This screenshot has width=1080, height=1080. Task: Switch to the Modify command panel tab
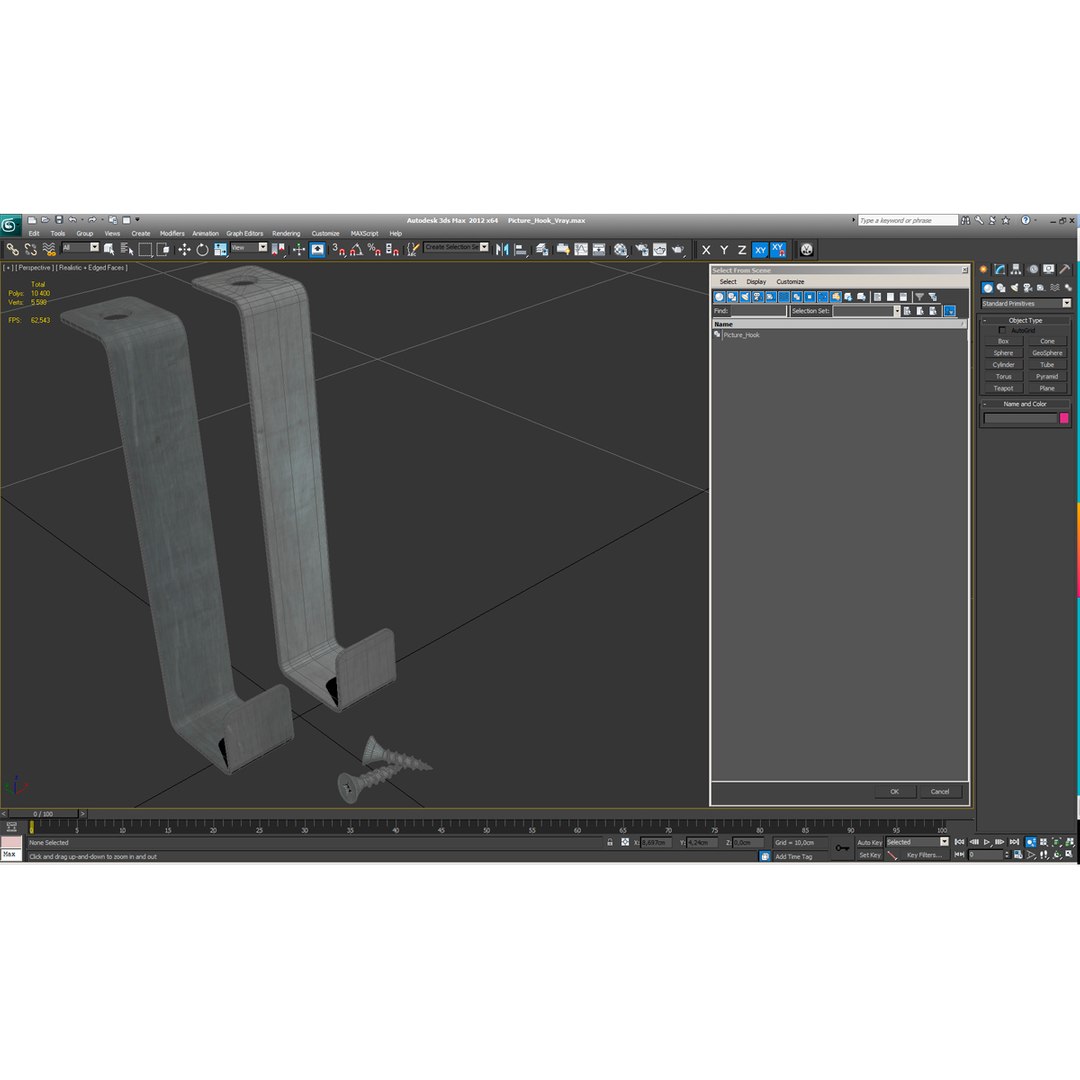pos(999,269)
